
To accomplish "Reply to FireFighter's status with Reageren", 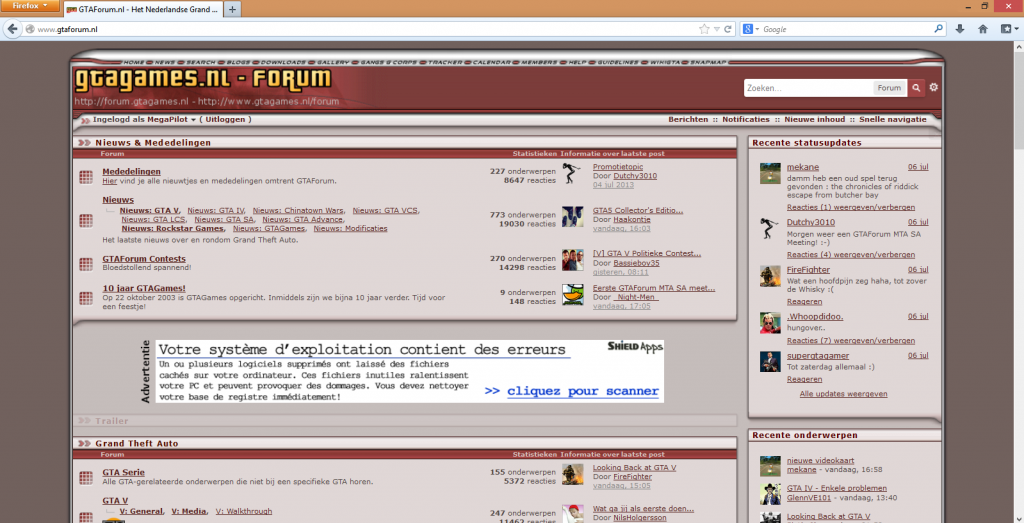I will pos(804,302).
